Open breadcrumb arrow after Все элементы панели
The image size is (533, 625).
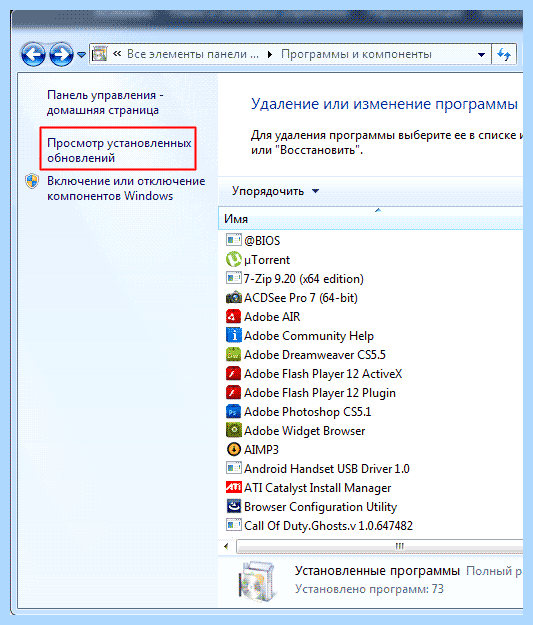[270, 54]
